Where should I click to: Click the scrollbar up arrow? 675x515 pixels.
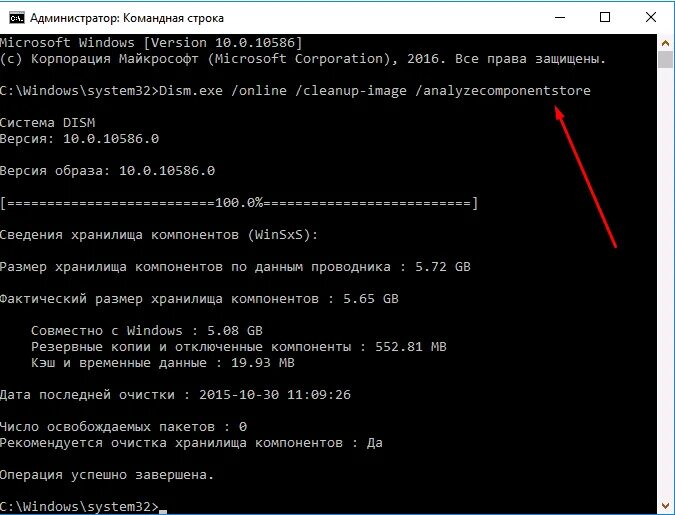pos(666,43)
